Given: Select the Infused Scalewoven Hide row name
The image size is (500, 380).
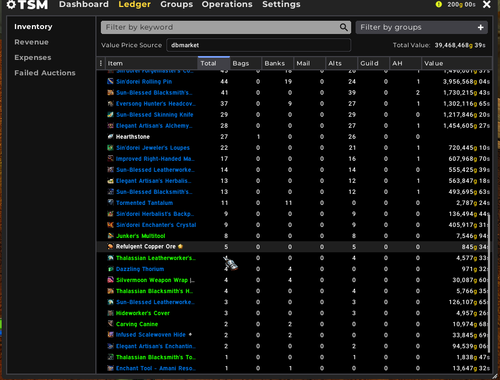Looking at the screenshot, I should (x=151, y=335).
